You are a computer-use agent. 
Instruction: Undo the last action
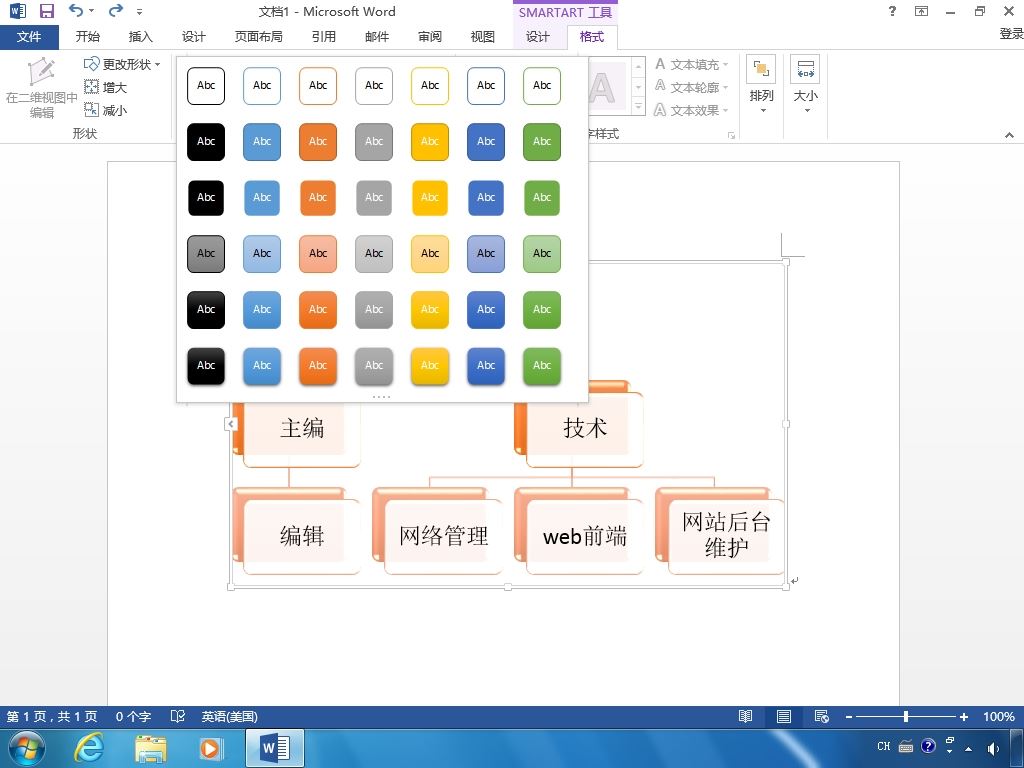76,10
